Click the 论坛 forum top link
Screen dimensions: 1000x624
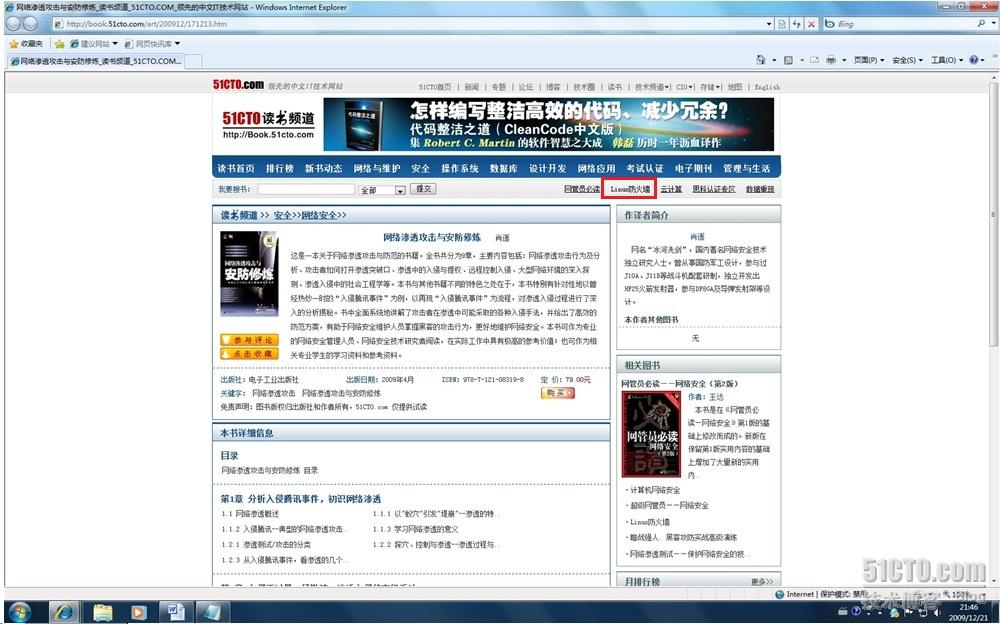(x=526, y=87)
